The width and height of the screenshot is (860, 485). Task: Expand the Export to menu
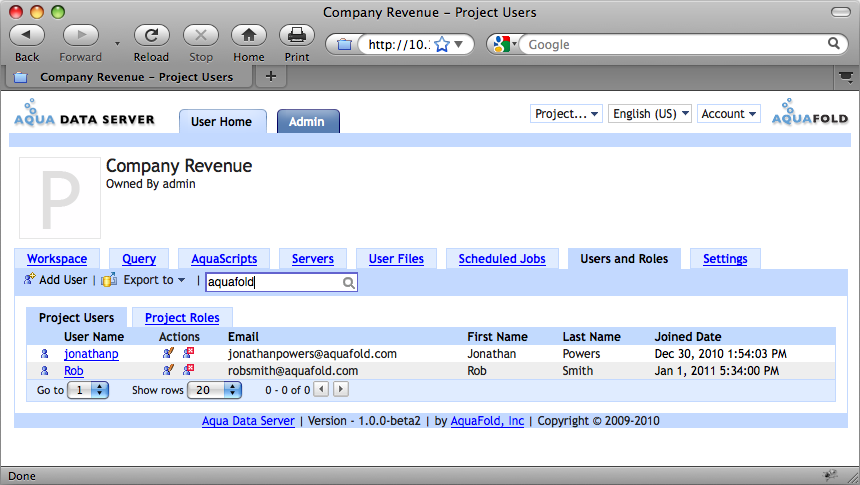[154, 280]
